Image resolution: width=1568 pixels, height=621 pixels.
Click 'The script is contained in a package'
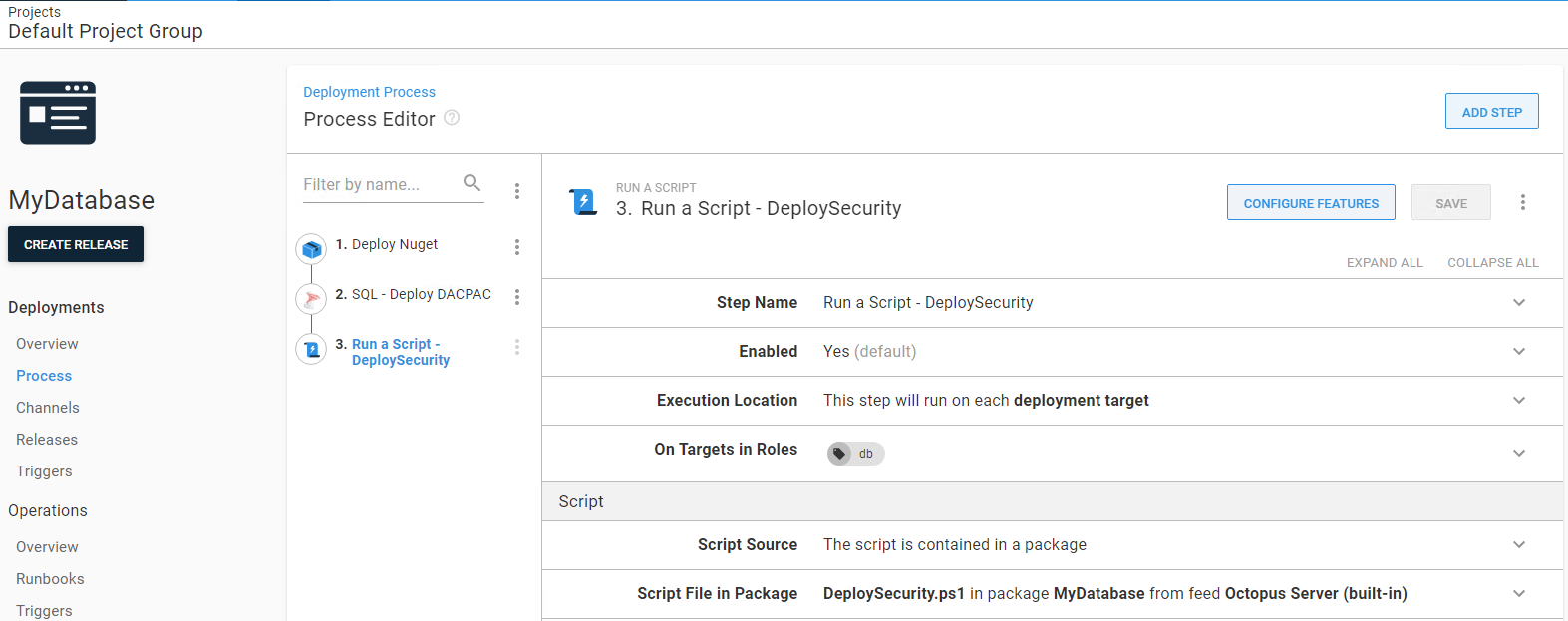point(955,545)
